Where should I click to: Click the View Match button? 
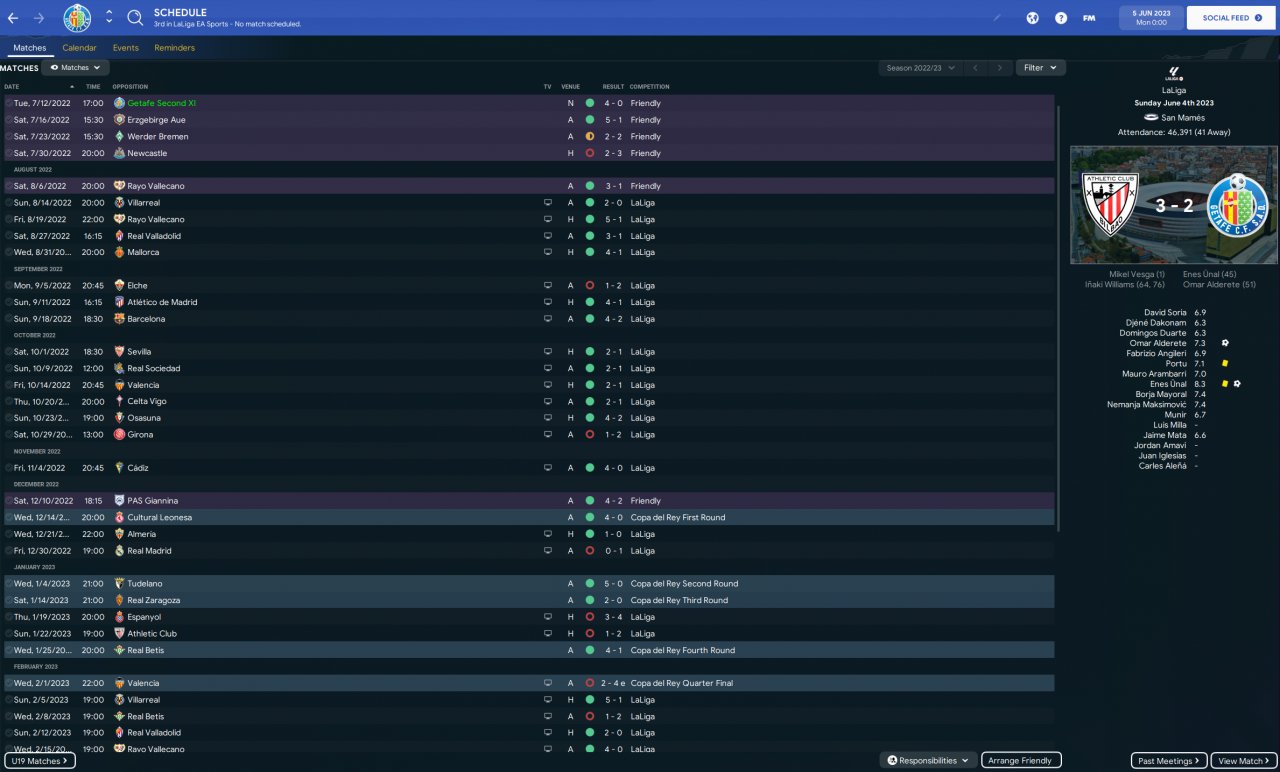[1244, 761]
